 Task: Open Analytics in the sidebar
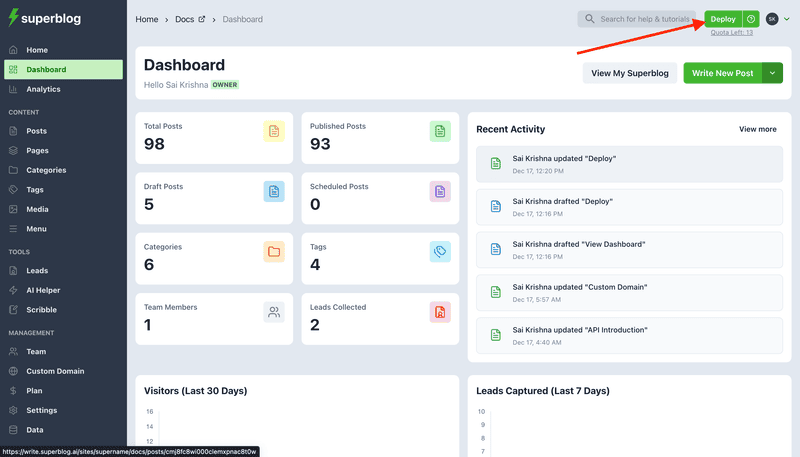[43, 89]
